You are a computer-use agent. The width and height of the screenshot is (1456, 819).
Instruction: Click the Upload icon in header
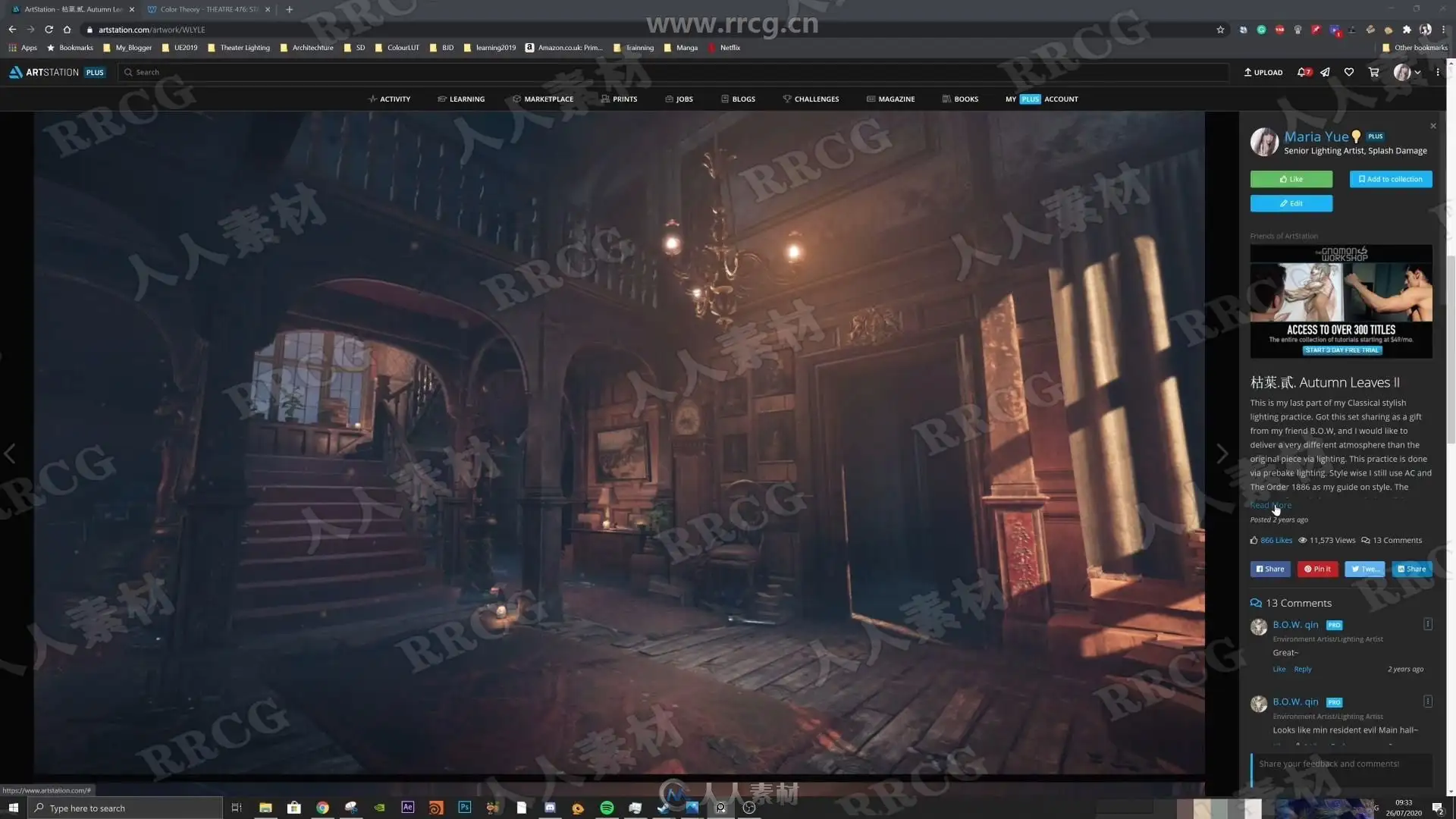point(1263,73)
